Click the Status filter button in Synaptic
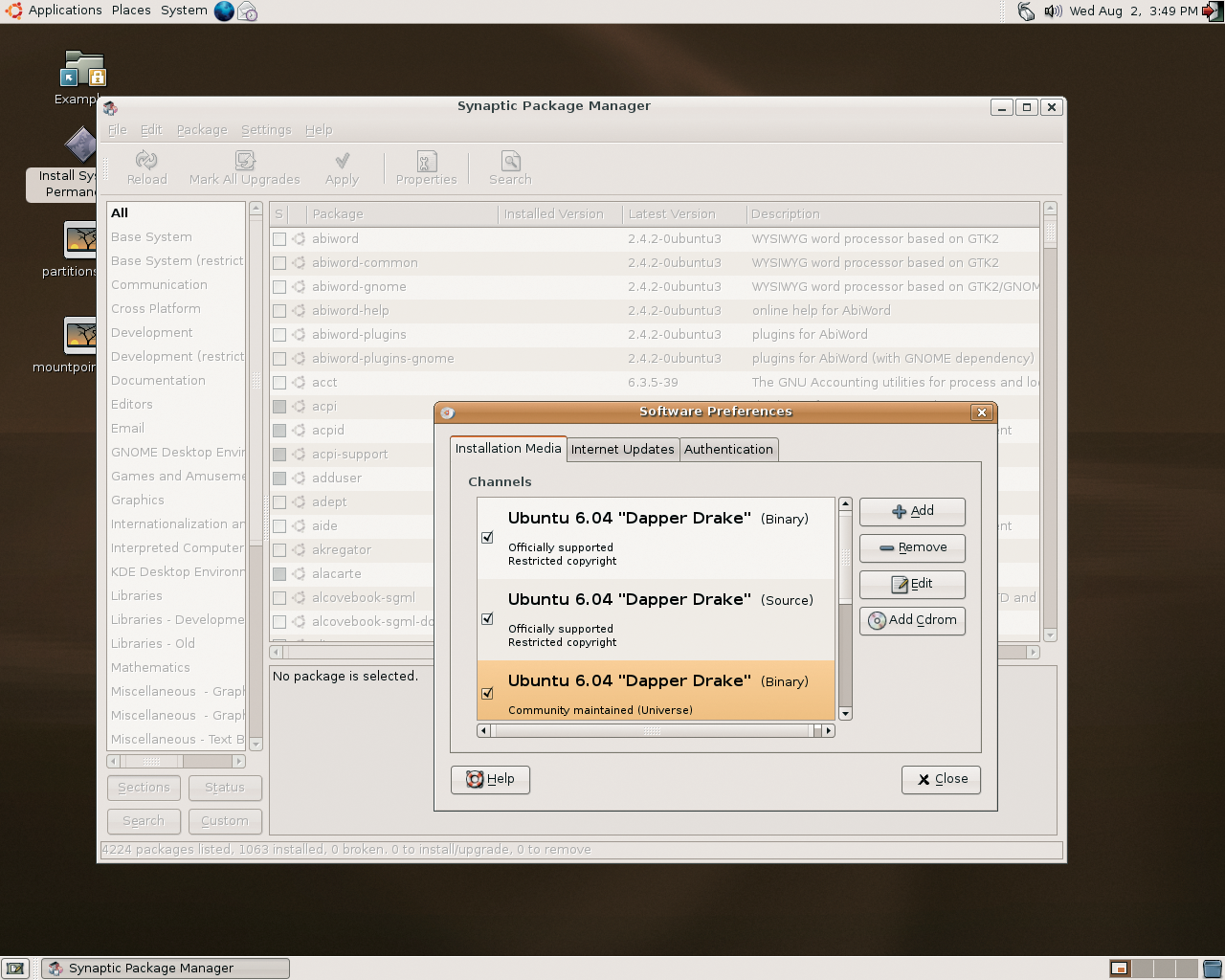 (x=225, y=788)
